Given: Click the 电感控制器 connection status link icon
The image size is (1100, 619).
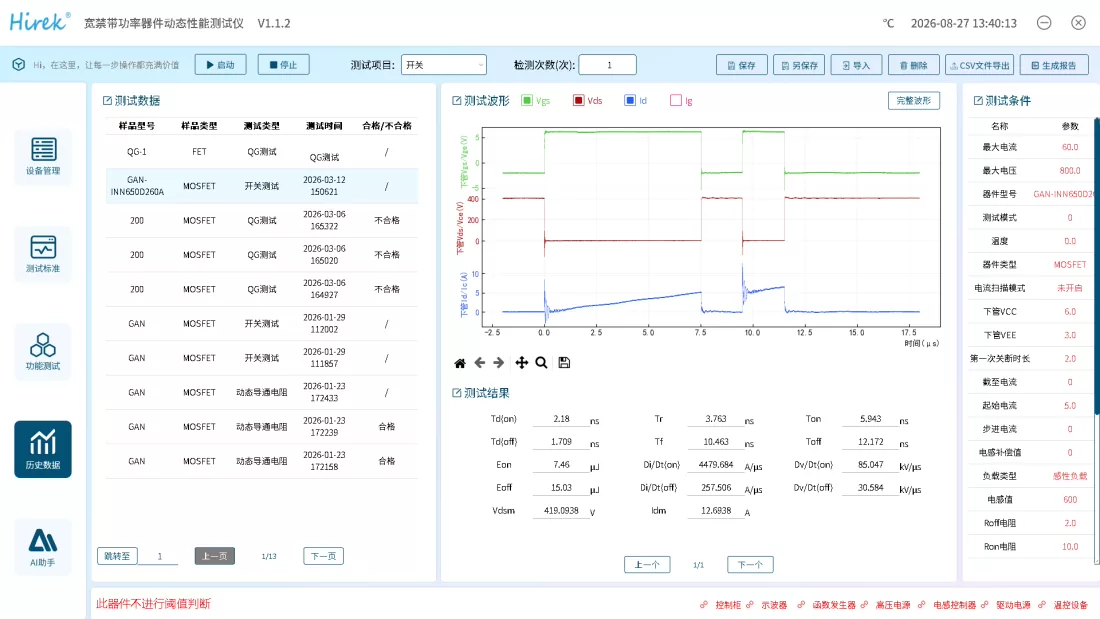Looking at the screenshot, I should pyautogui.click(x=922, y=605).
